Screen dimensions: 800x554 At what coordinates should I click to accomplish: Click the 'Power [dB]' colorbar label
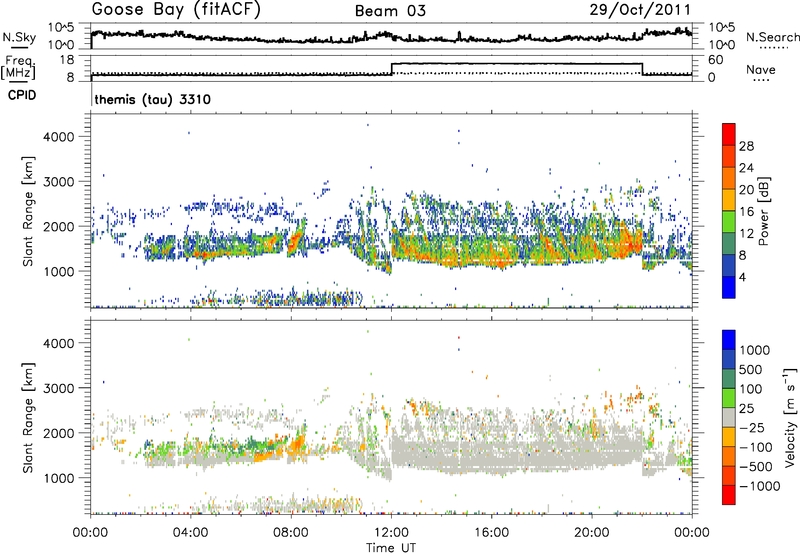763,211
